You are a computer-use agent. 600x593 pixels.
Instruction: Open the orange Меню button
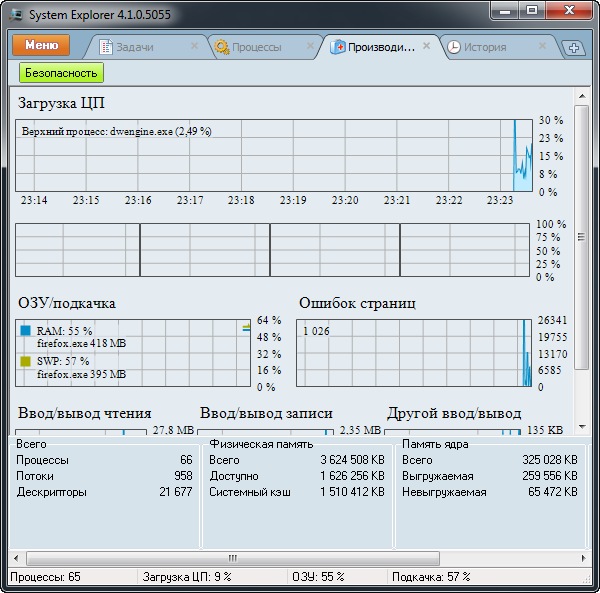click(x=41, y=46)
